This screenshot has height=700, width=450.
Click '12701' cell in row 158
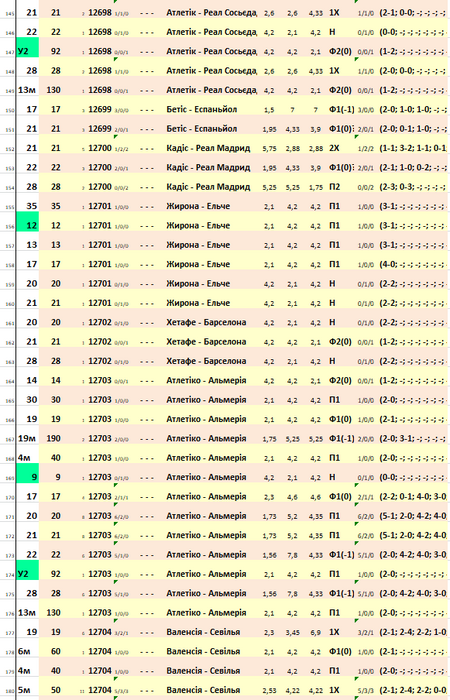point(100,264)
